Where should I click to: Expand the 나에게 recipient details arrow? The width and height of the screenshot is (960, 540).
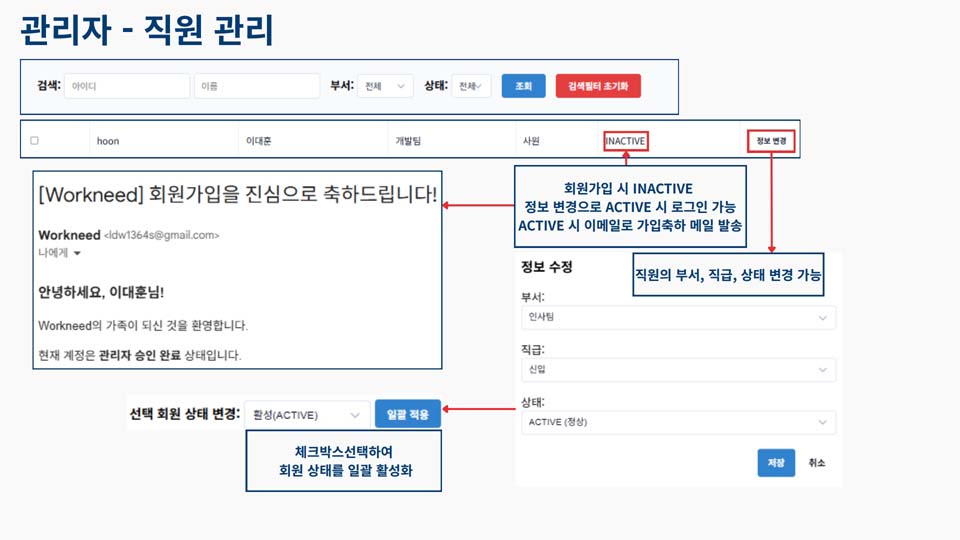[x=77, y=253]
